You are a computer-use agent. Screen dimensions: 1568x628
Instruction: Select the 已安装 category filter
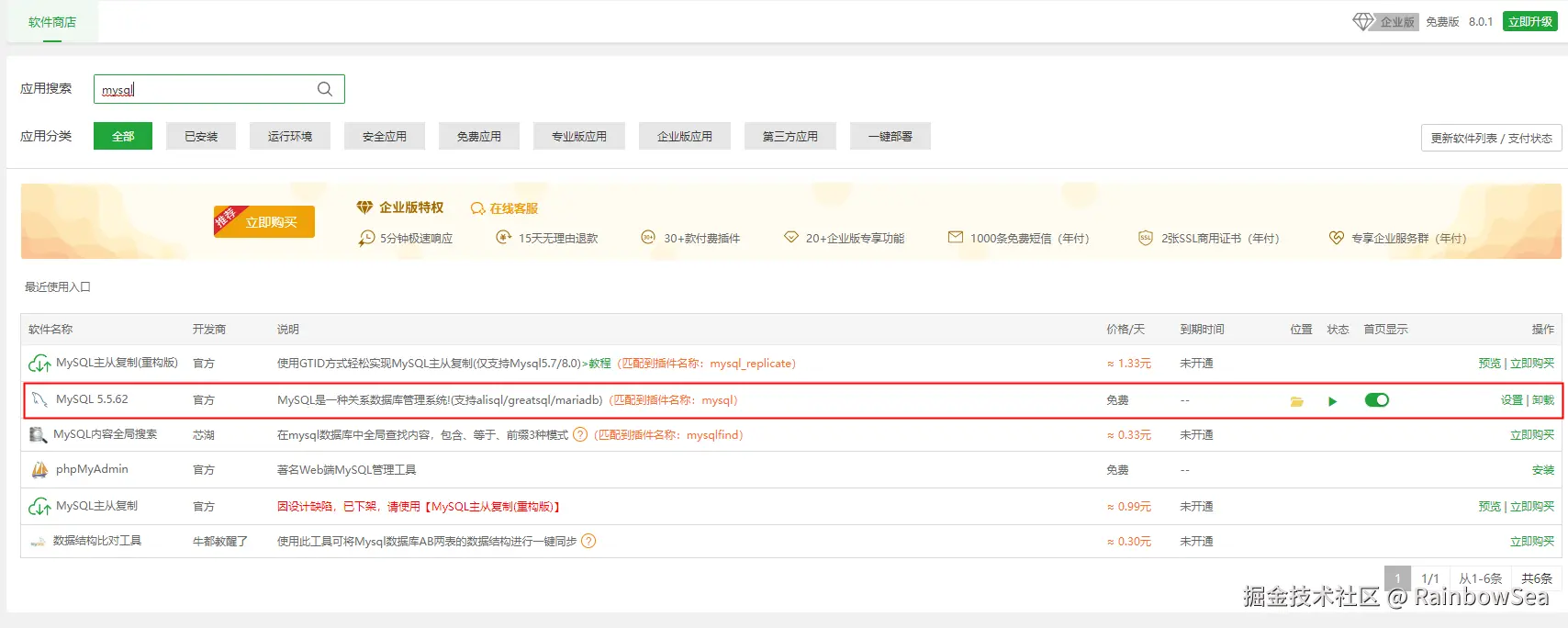click(201, 136)
